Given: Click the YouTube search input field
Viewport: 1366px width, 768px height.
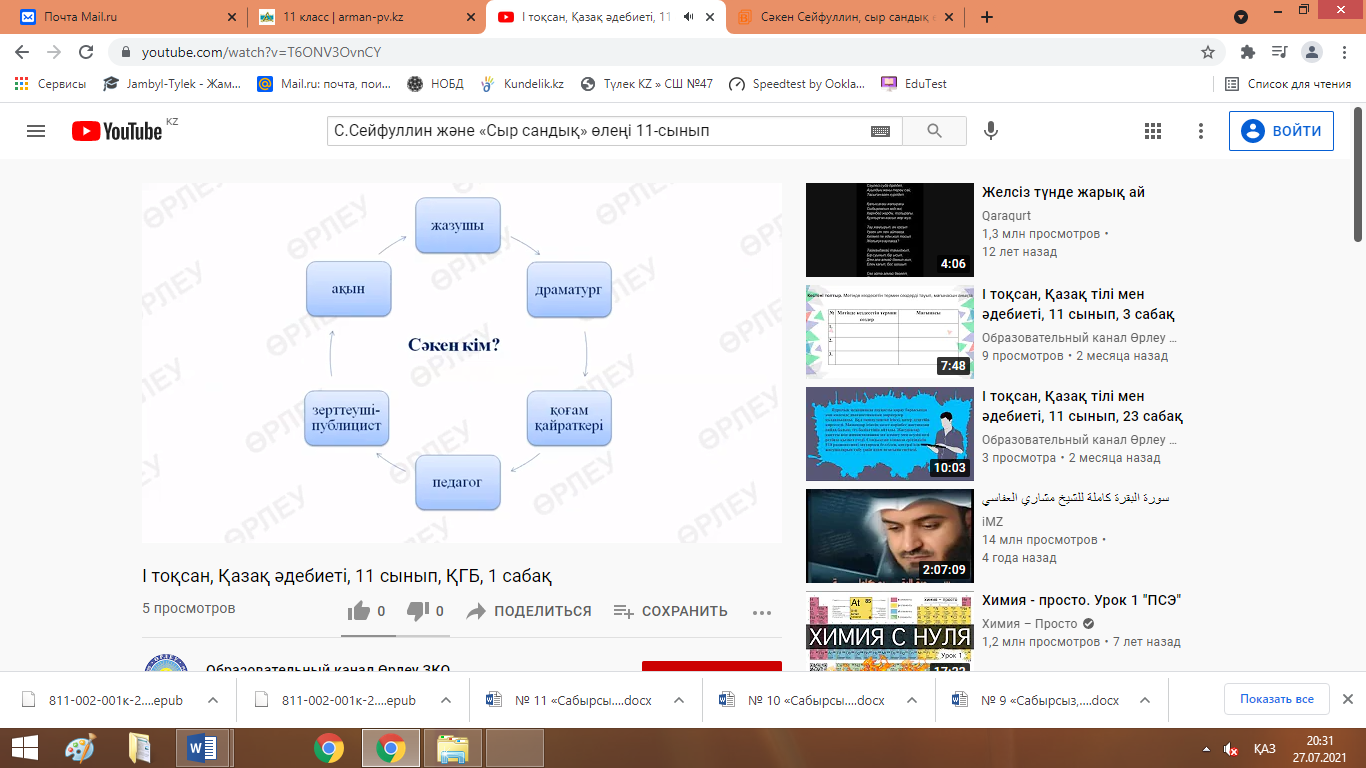Looking at the screenshot, I should [598, 131].
